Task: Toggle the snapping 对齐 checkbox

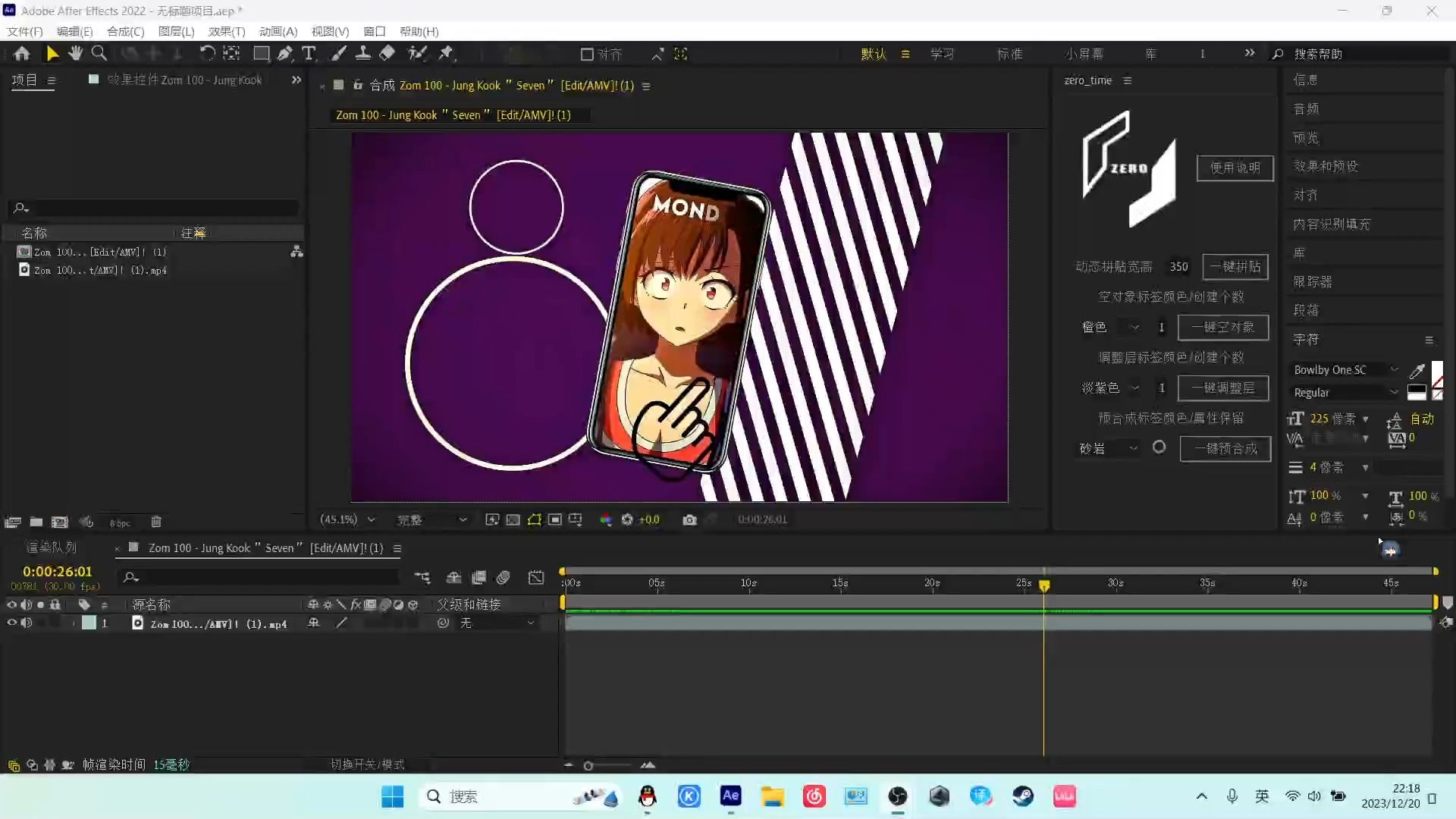Action: click(587, 54)
